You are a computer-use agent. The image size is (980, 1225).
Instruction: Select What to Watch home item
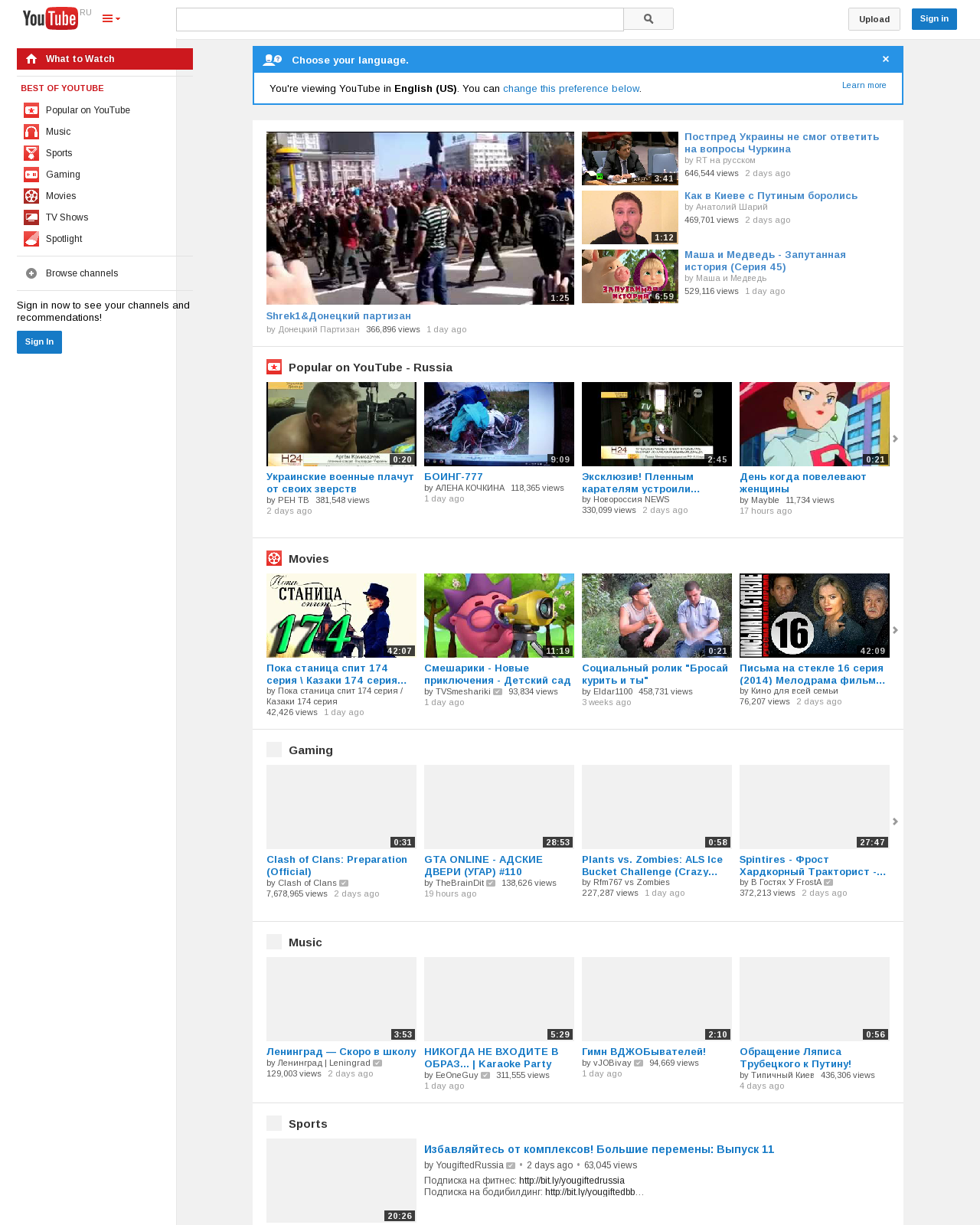[x=105, y=59]
